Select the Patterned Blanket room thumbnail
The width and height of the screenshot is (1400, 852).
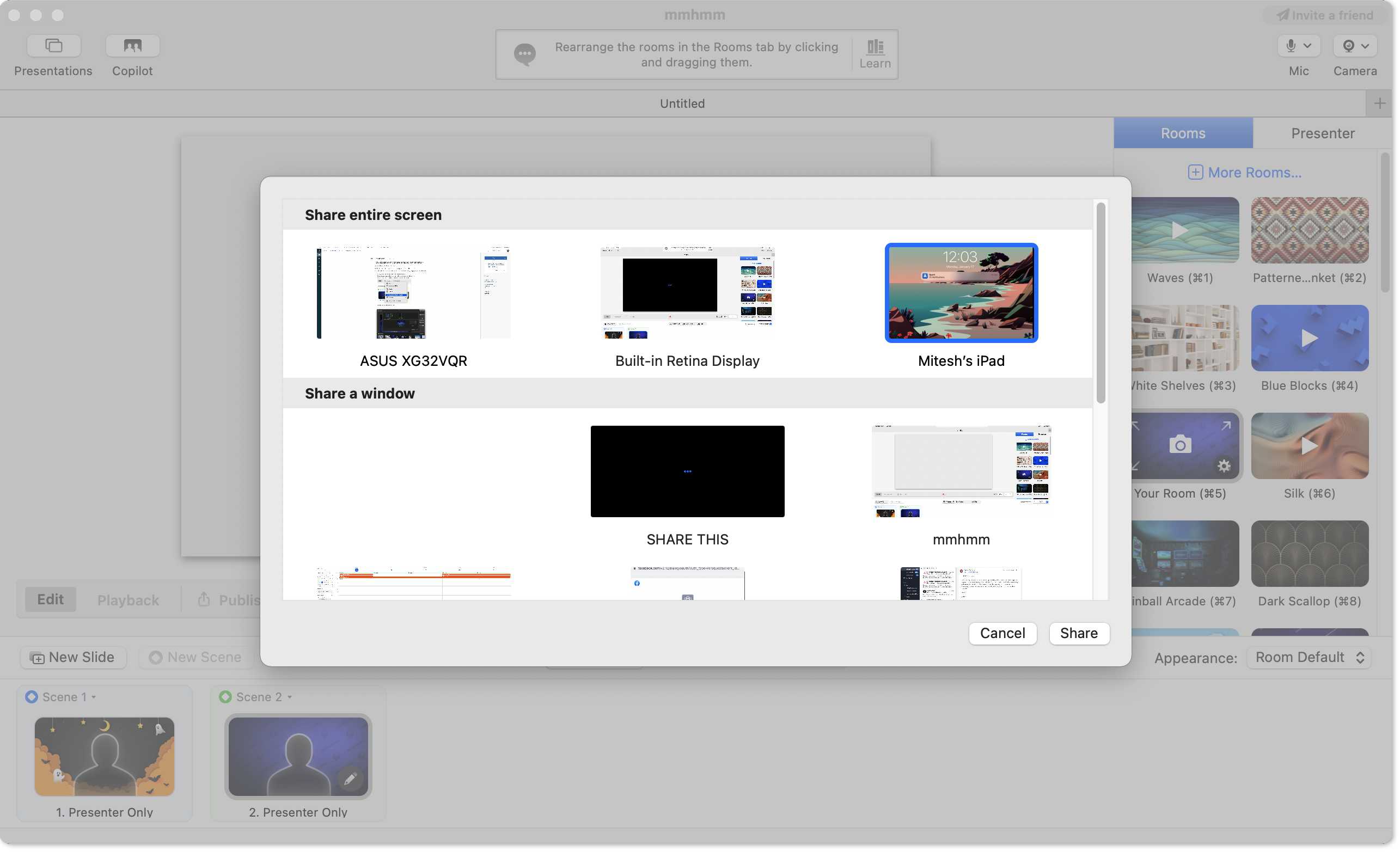point(1310,230)
